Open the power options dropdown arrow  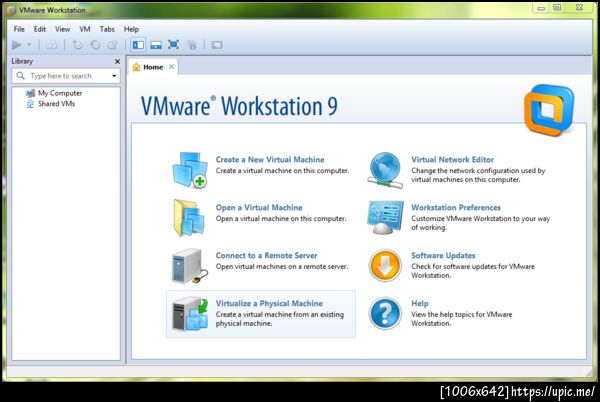coord(29,45)
